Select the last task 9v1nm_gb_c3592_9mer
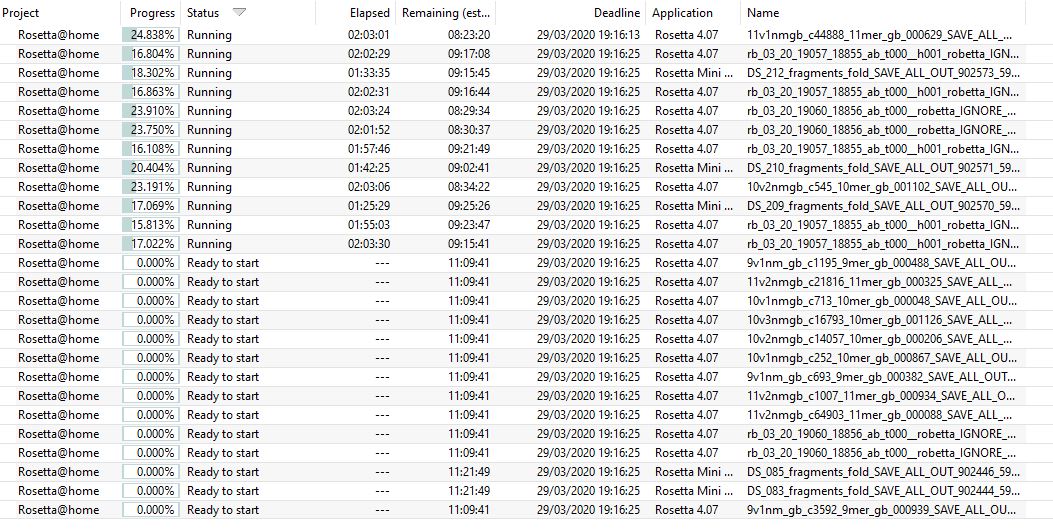Screen dimensions: 1053x531 [x=882, y=510]
